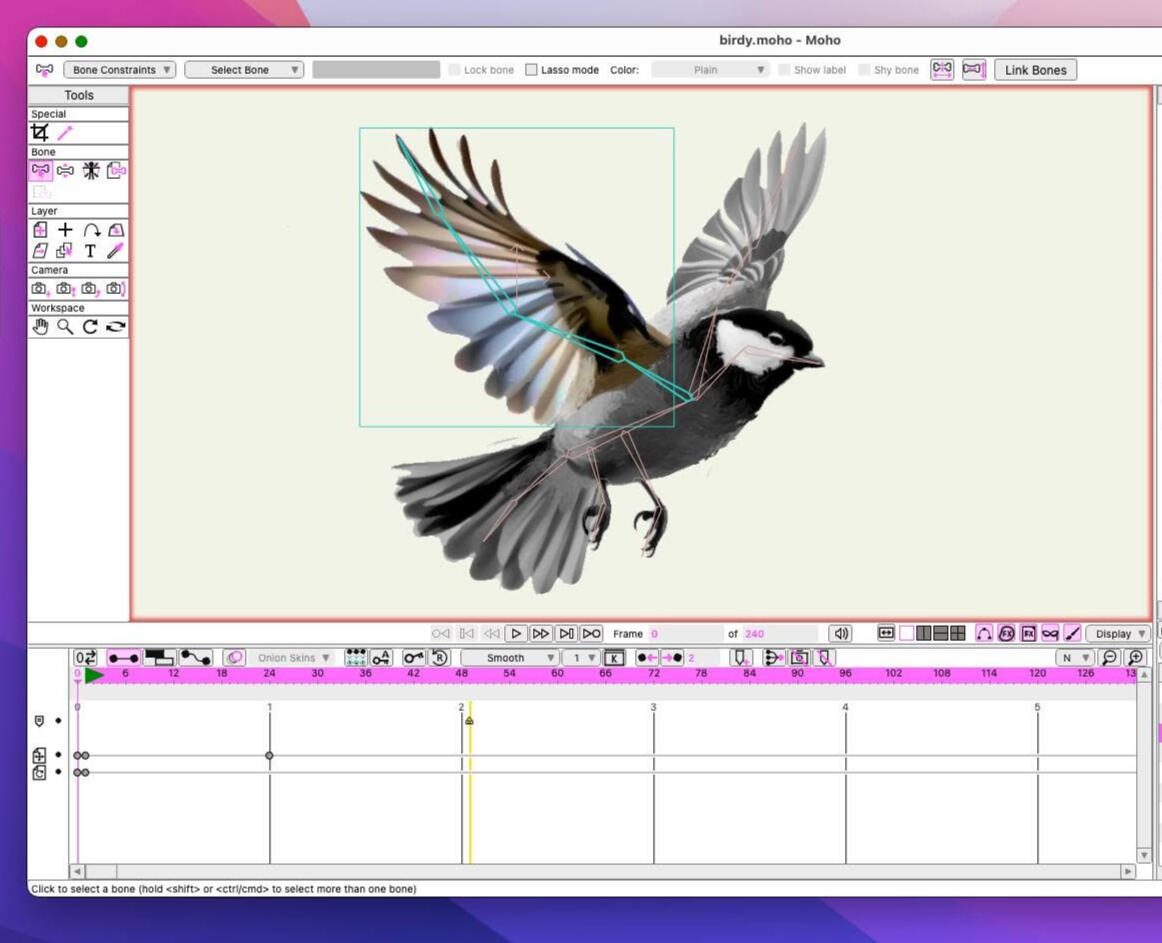The height and width of the screenshot is (943, 1162).
Task: Click the Link Bones button
Action: [x=1035, y=70]
